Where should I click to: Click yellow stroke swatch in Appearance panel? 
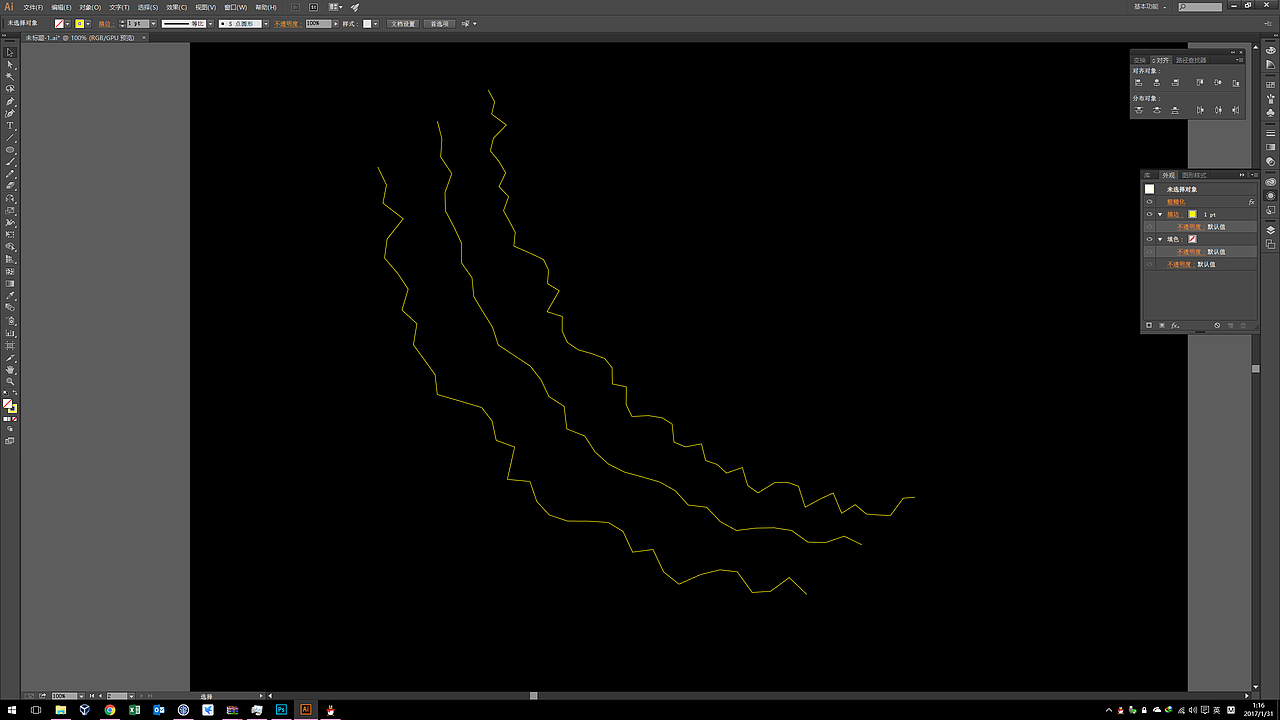(1193, 214)
